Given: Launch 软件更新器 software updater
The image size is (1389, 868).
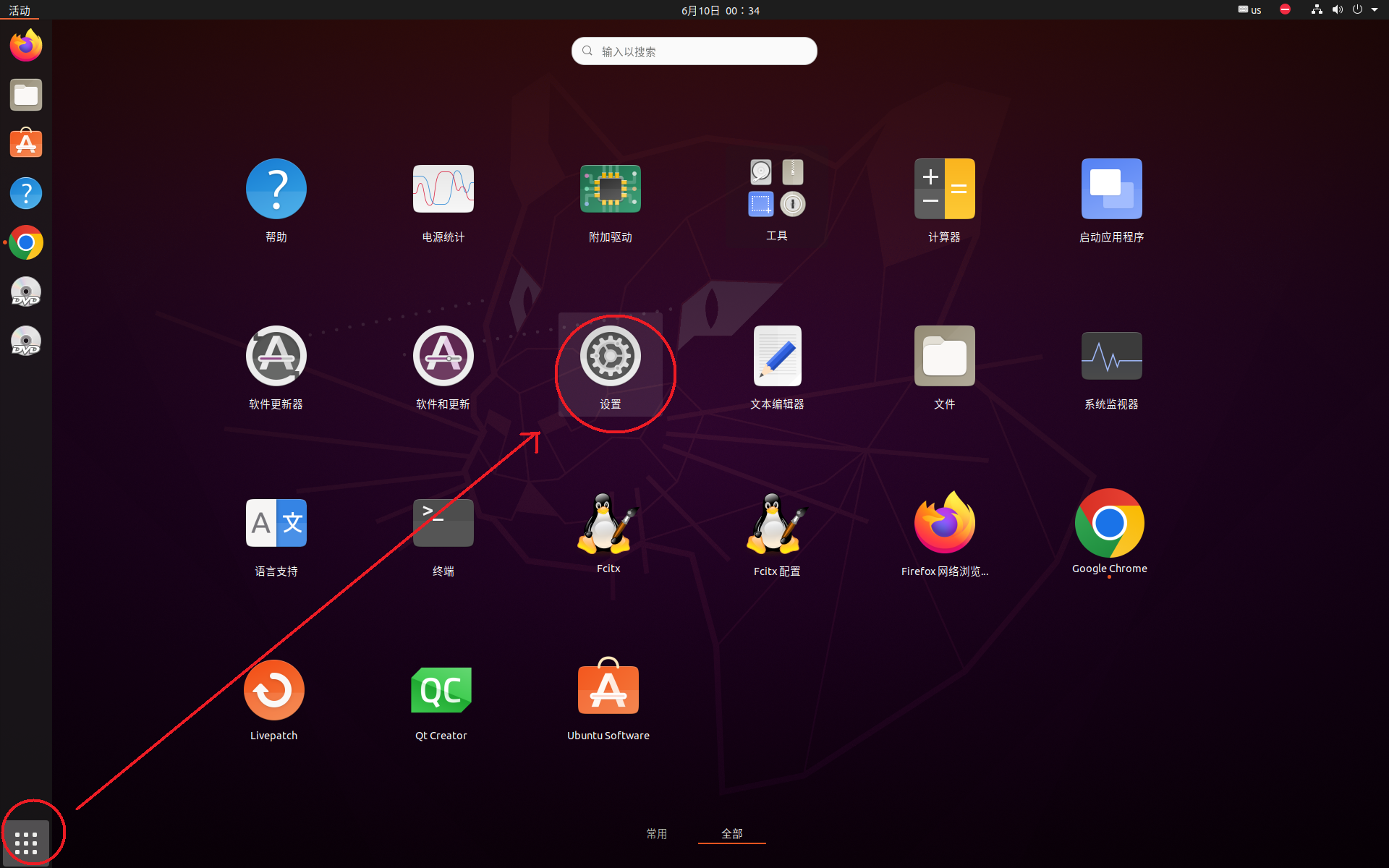Looking at the screenshot, I should (x=276, y=357).
